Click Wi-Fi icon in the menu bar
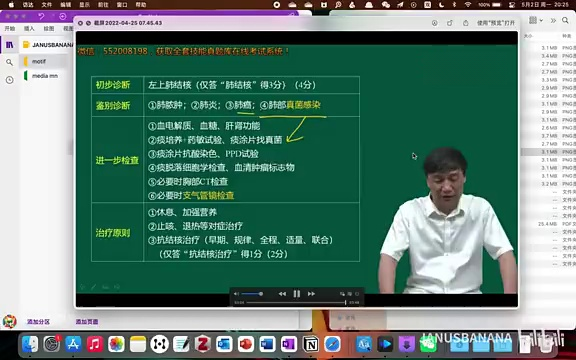This screenshot has width=576, height=360. tap(468, 5)
